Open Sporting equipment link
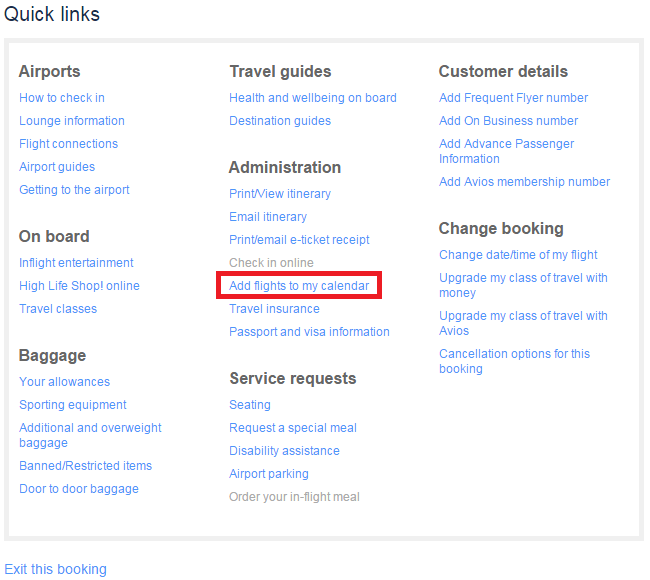This screenshot has width=650, height=580. click(x=73, y=405)
